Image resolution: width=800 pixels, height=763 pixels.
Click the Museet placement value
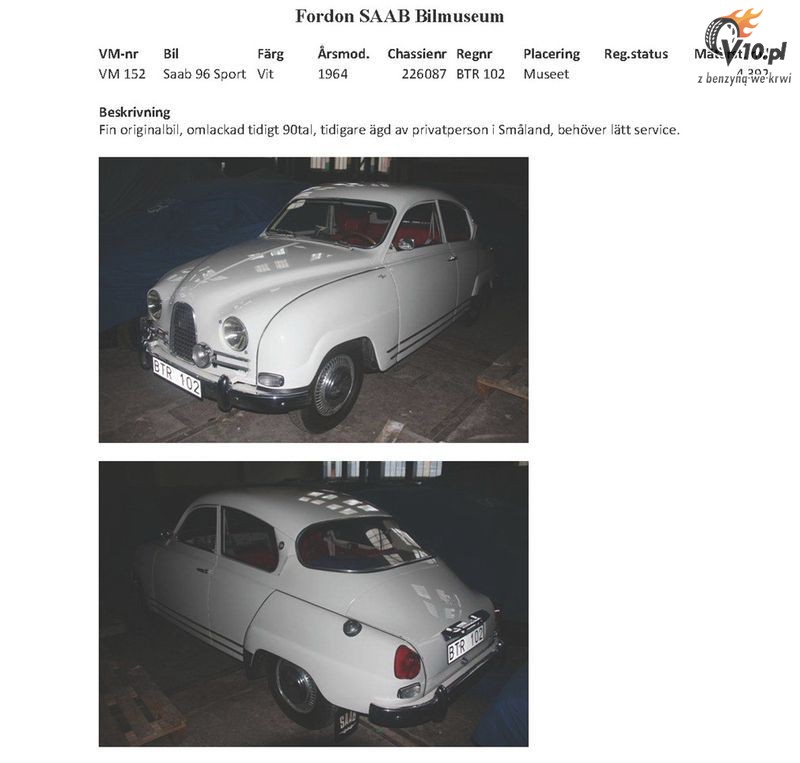pyautogui.click(x=546, y=74)
